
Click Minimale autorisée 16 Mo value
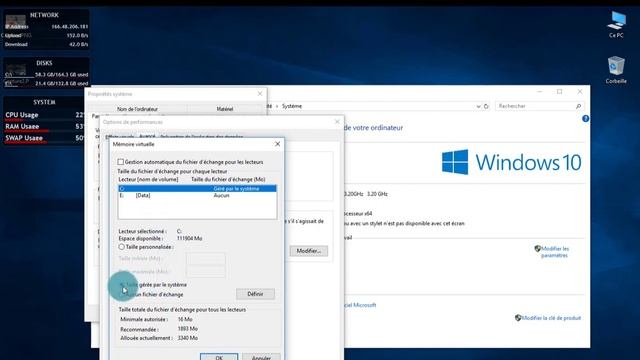coord(185,319)
